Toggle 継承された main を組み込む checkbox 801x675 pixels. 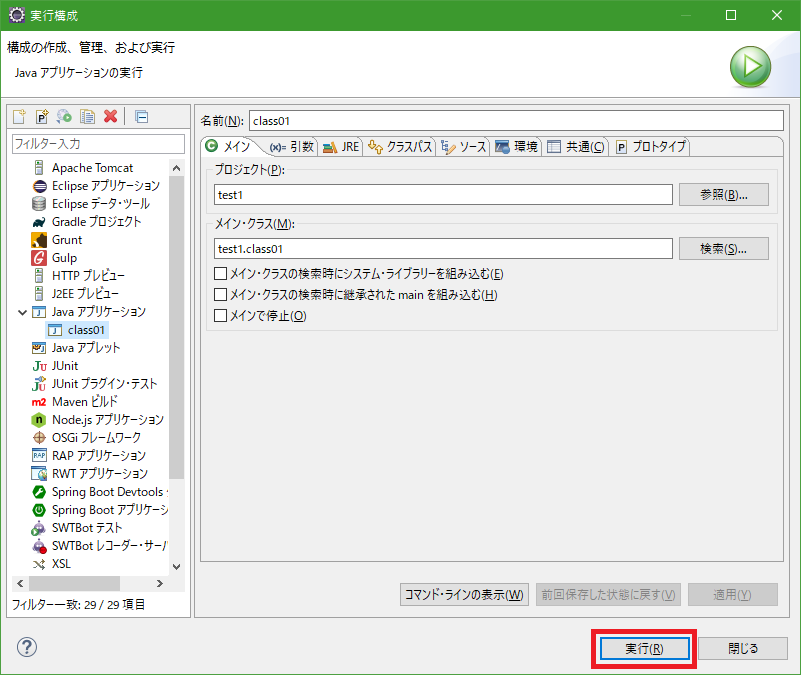pyautogui.click(x=221, y=295)
